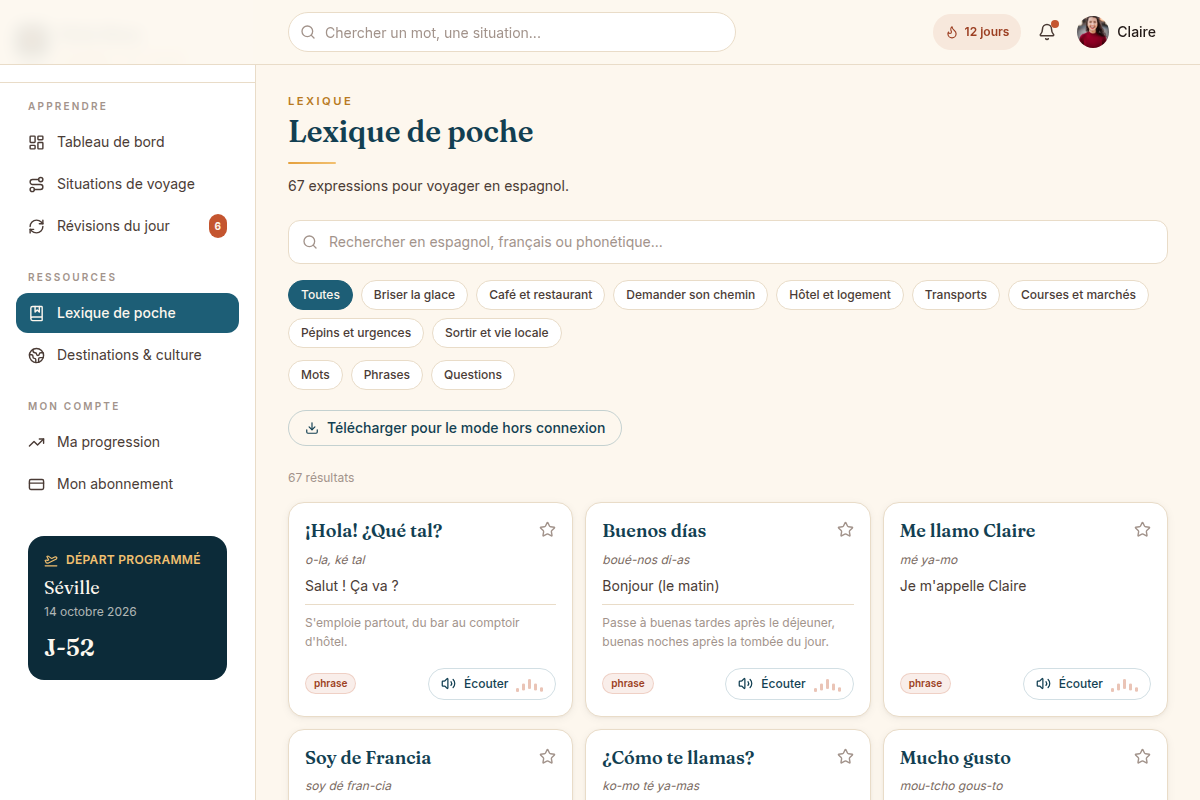
Task: Click the phonetic text "o-la, ké tal"
Action: [336, 560]
